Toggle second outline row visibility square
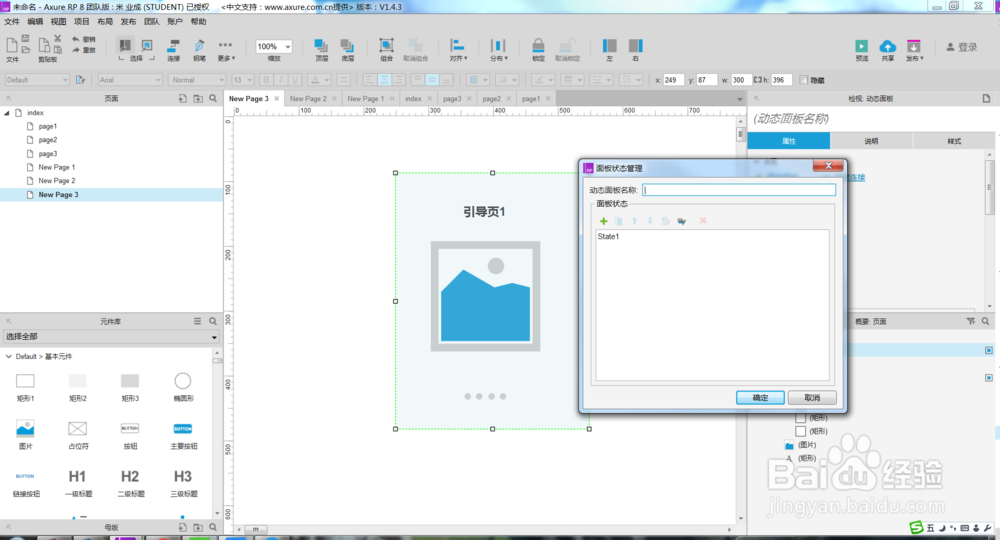 point(989,377)
